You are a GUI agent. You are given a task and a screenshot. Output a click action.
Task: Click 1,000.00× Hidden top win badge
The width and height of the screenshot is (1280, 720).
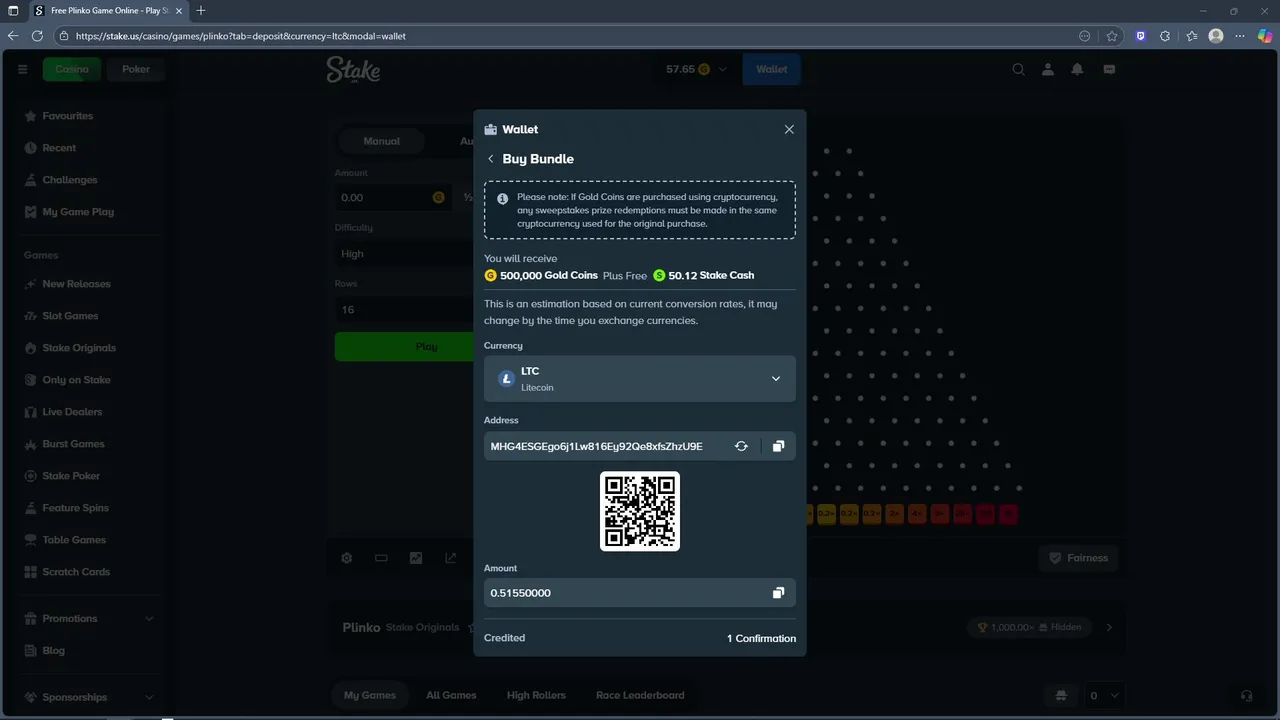pyautogui.click(x=1029, y=627)
